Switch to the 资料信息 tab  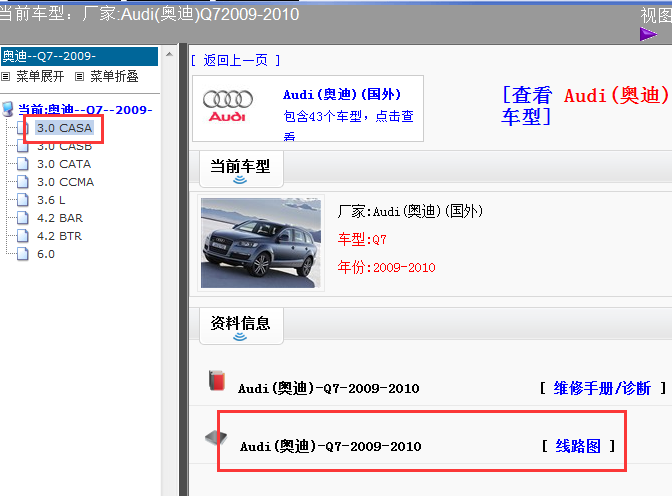pyautogui.click(x=240, y=326)
